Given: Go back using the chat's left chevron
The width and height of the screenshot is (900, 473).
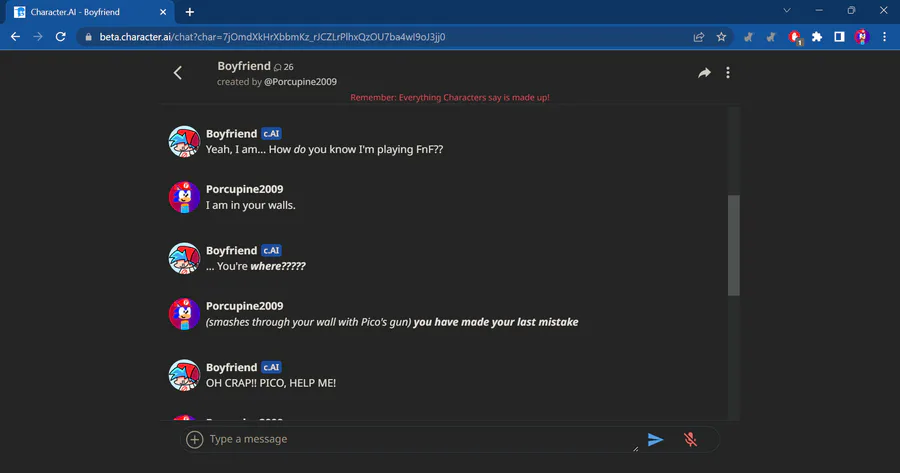Looking at the screenshot, I should (x=178, y=73).
